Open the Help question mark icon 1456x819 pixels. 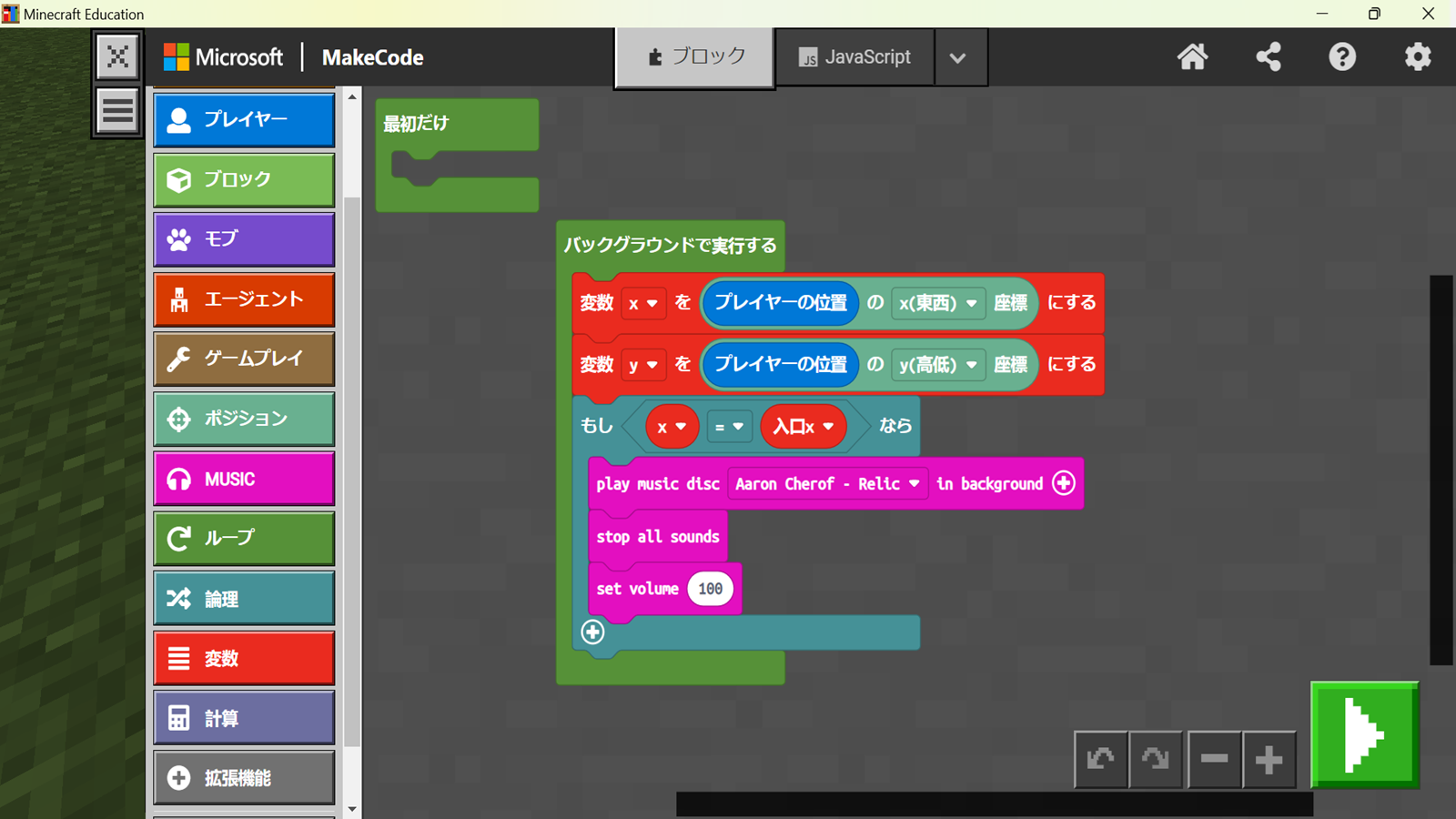1342,57
